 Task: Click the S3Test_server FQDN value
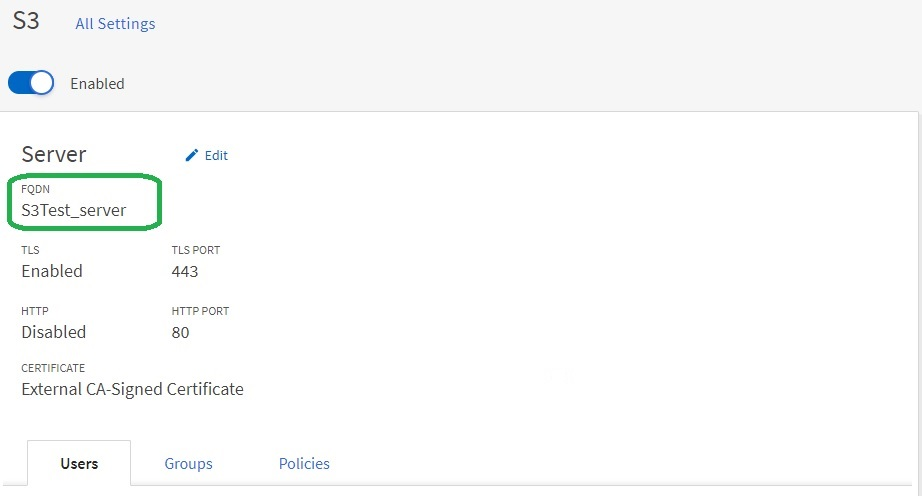click(x=74, y=210)
